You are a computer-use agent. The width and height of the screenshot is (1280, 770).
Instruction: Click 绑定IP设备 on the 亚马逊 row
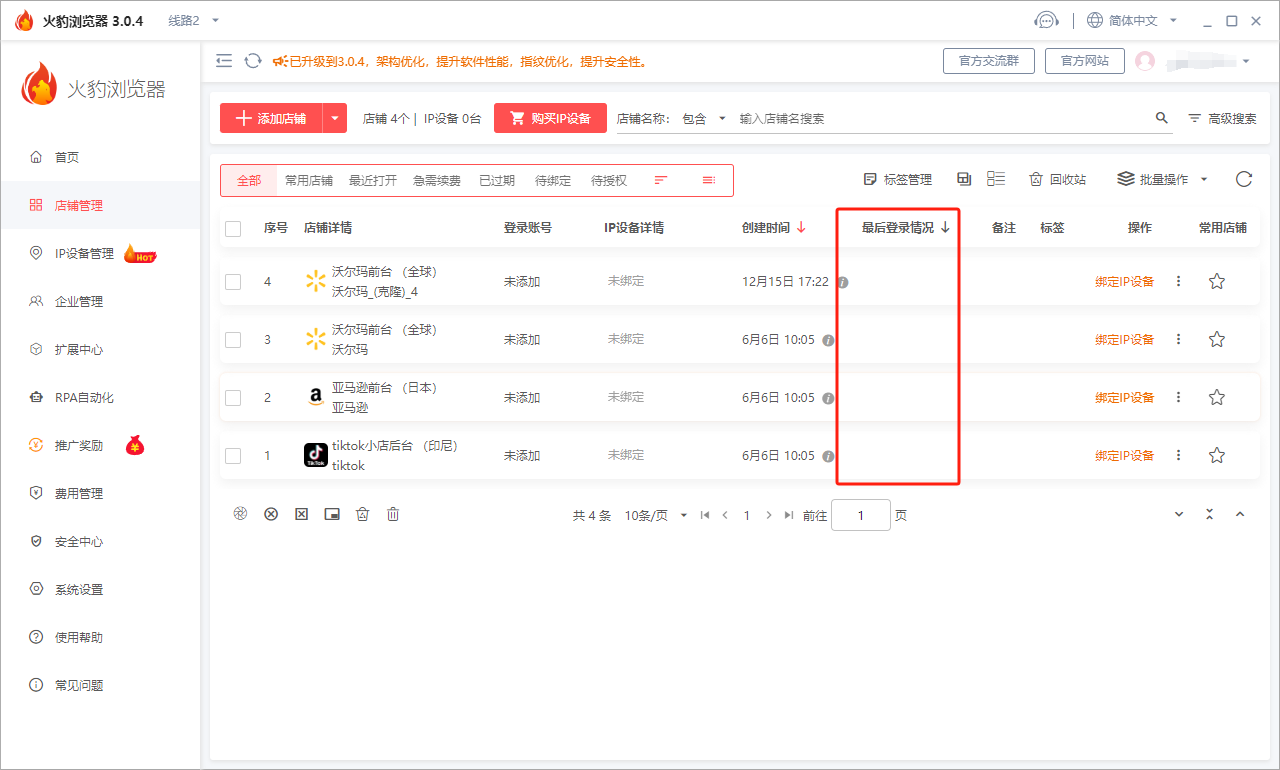pyautogui.click(x=1126, y=397)
